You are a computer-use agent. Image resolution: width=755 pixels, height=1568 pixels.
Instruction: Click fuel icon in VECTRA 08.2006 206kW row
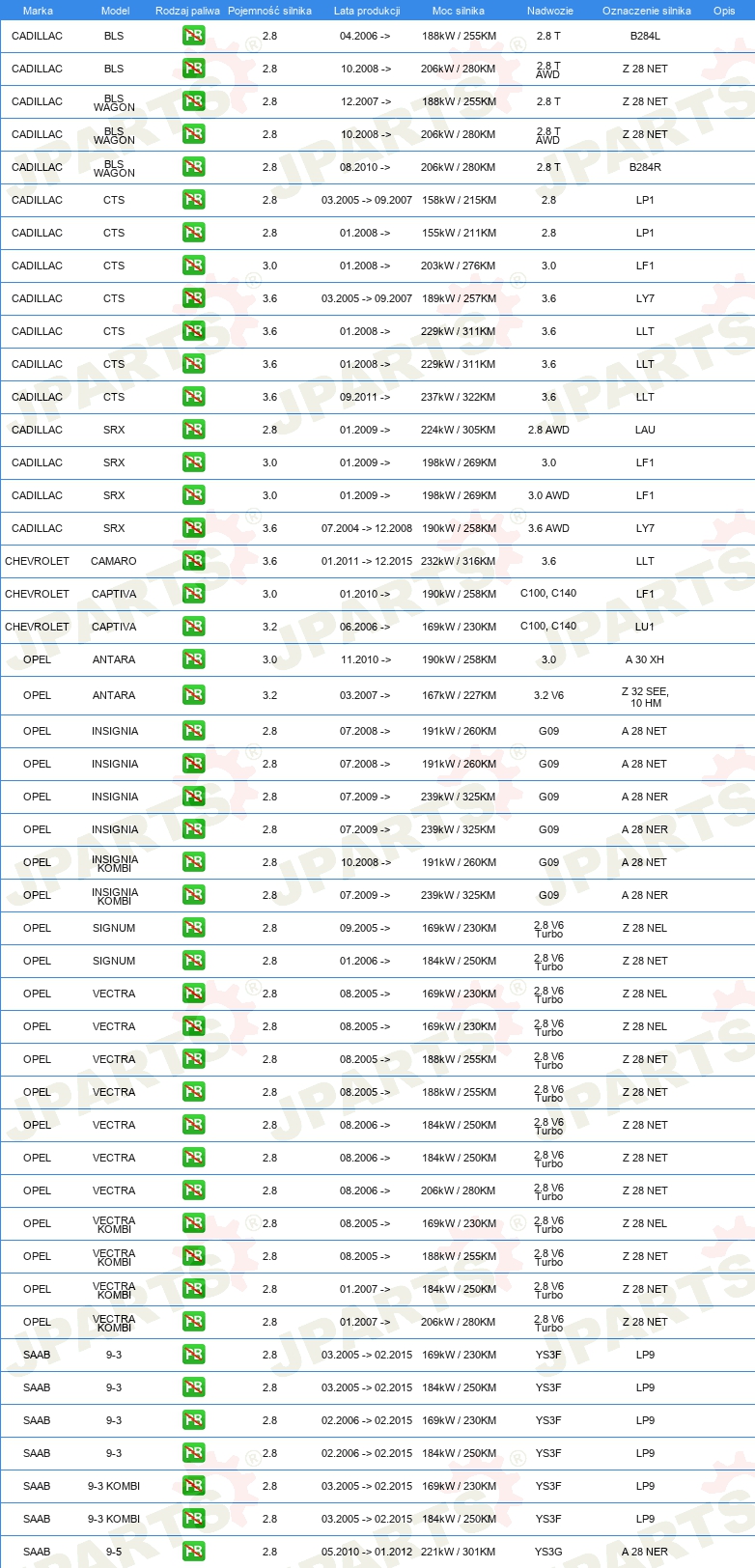[x=193, y=1190]
